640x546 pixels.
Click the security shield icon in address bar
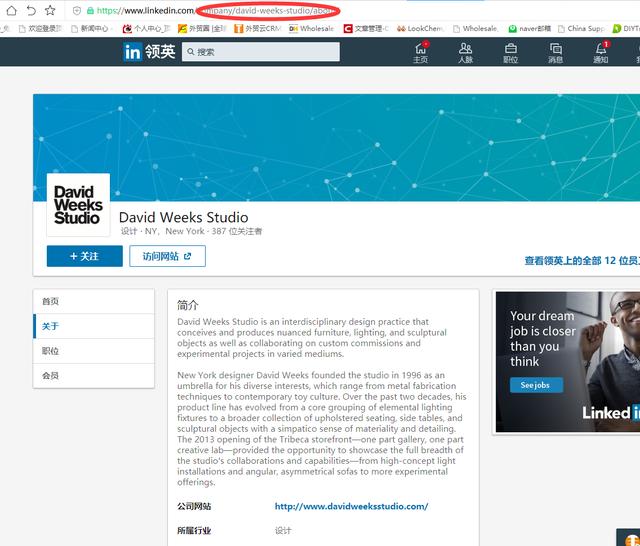(77, 11)
